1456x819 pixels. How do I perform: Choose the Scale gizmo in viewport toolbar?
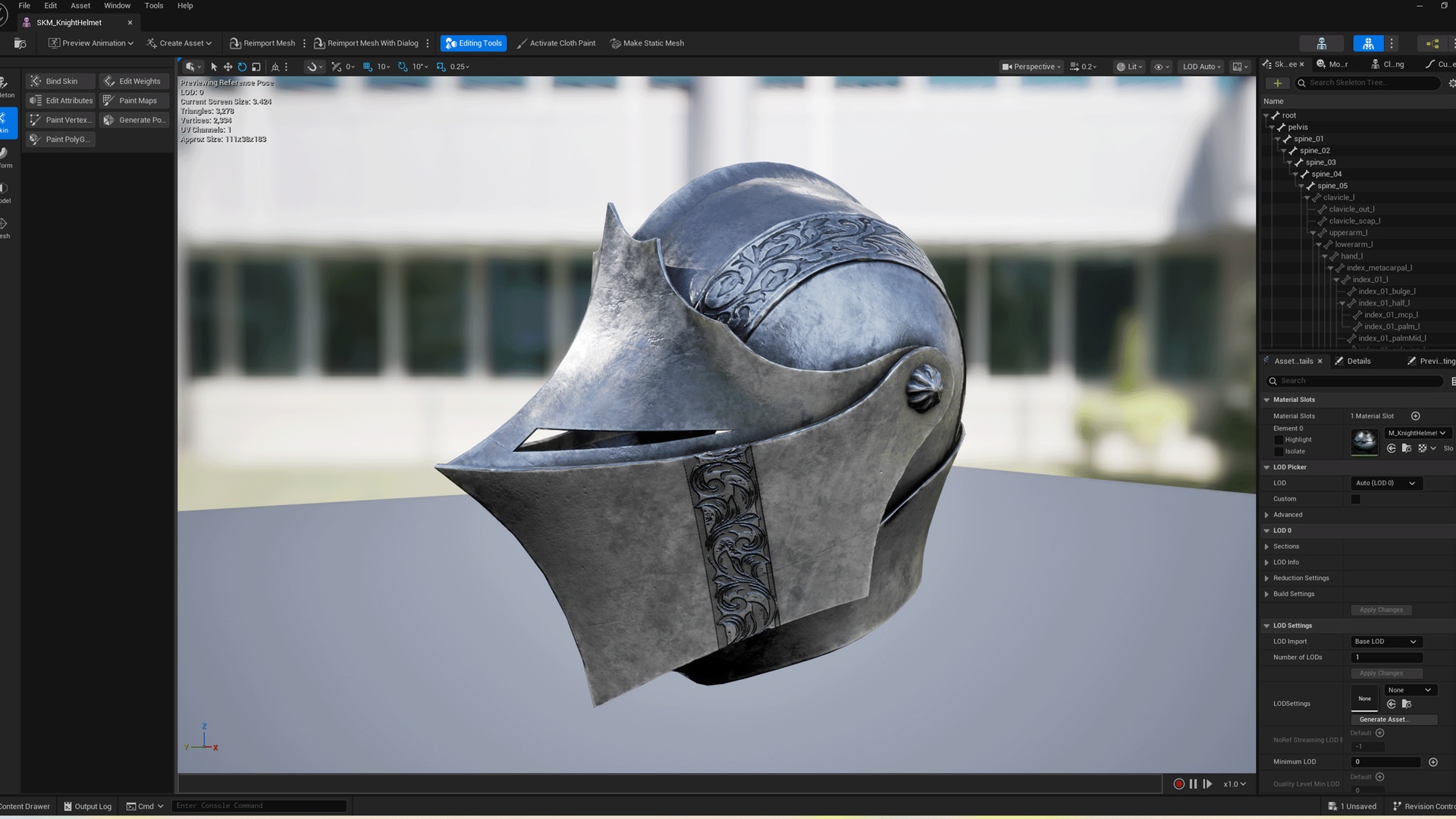pos(256,67)
